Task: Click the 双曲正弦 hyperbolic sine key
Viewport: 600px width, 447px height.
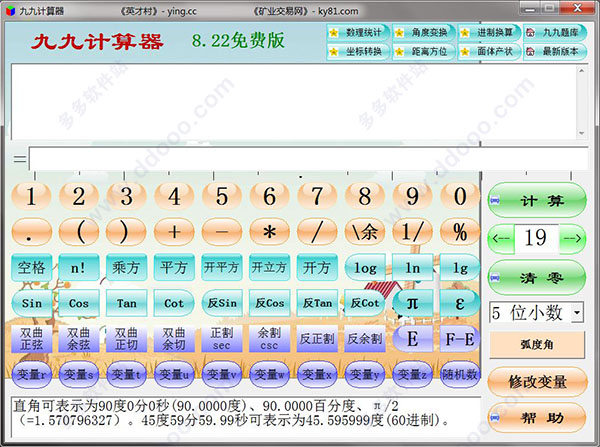Action: point(31,339)
